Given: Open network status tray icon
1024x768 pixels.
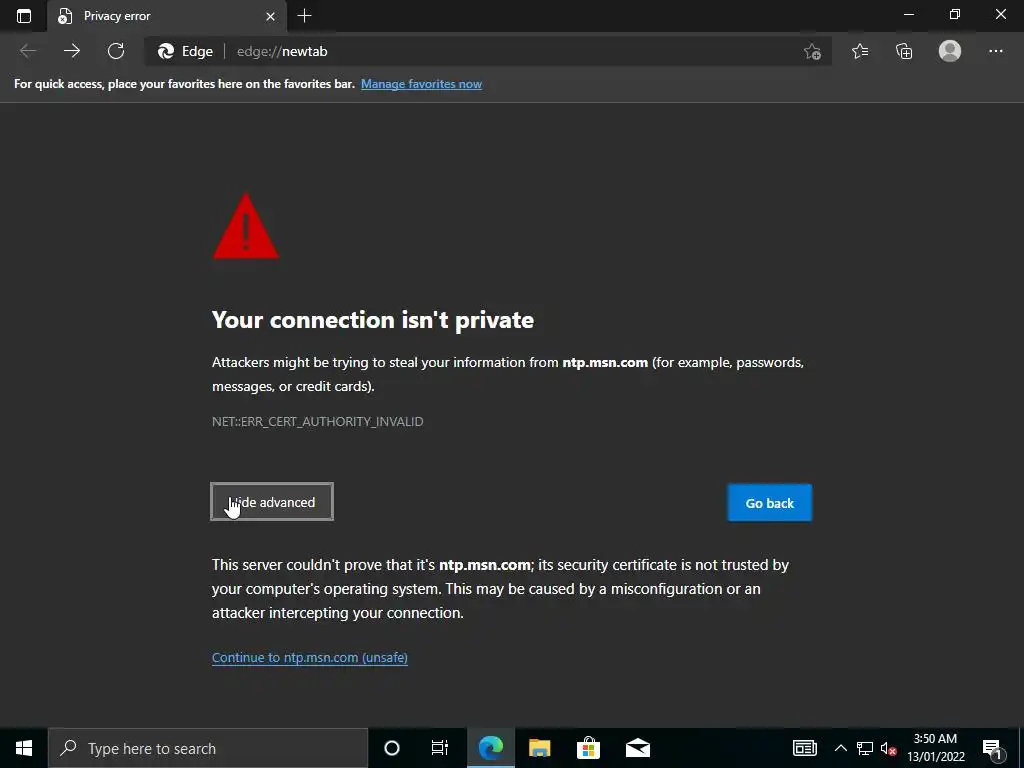Looking at the screenshot, I should [x=865, y=748].
